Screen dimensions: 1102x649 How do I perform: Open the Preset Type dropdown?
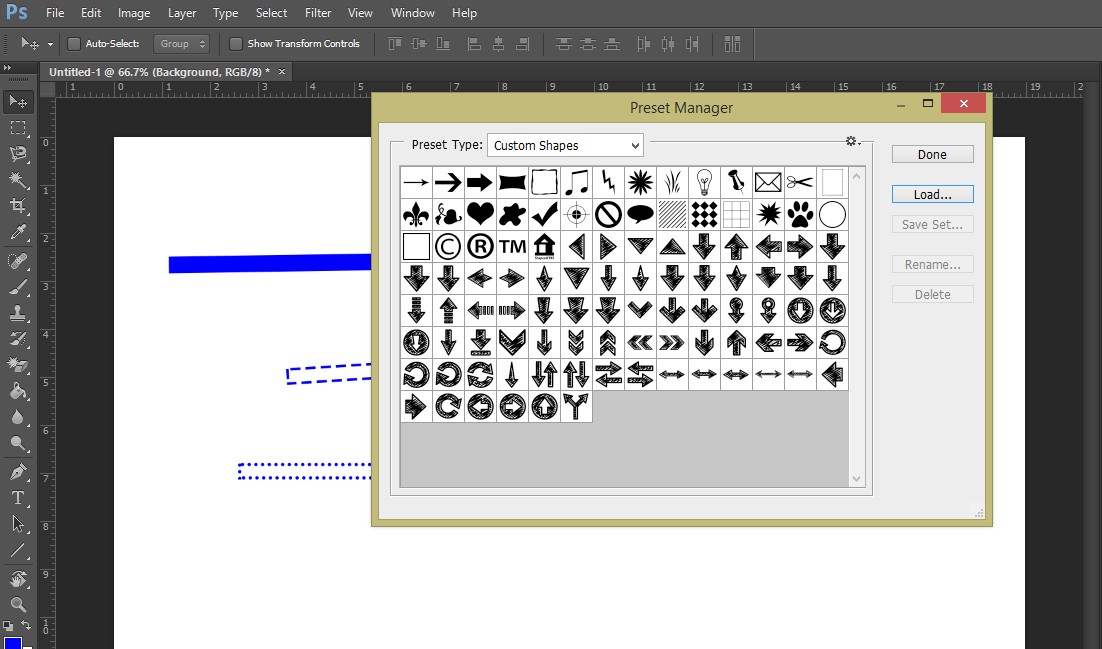[x=564, y=145]
